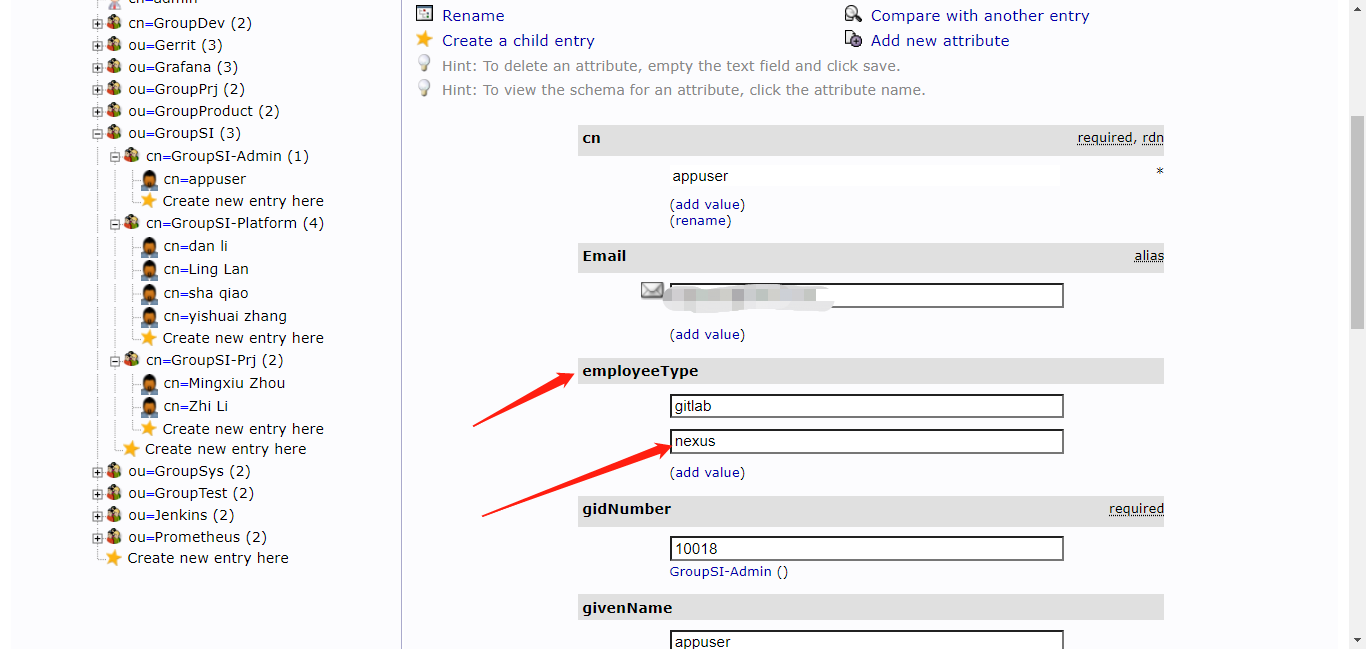Expand the ou=Jenkins tree node
The height and width of the screenshot is (649, 1366).
(x=98, y=515)
